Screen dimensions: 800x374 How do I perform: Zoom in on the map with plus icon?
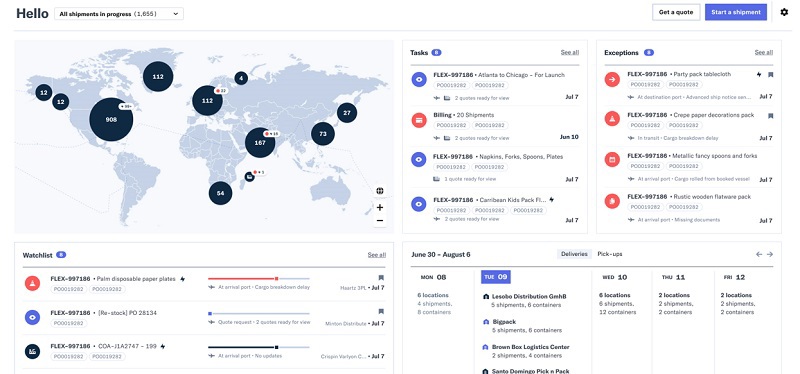380,207
